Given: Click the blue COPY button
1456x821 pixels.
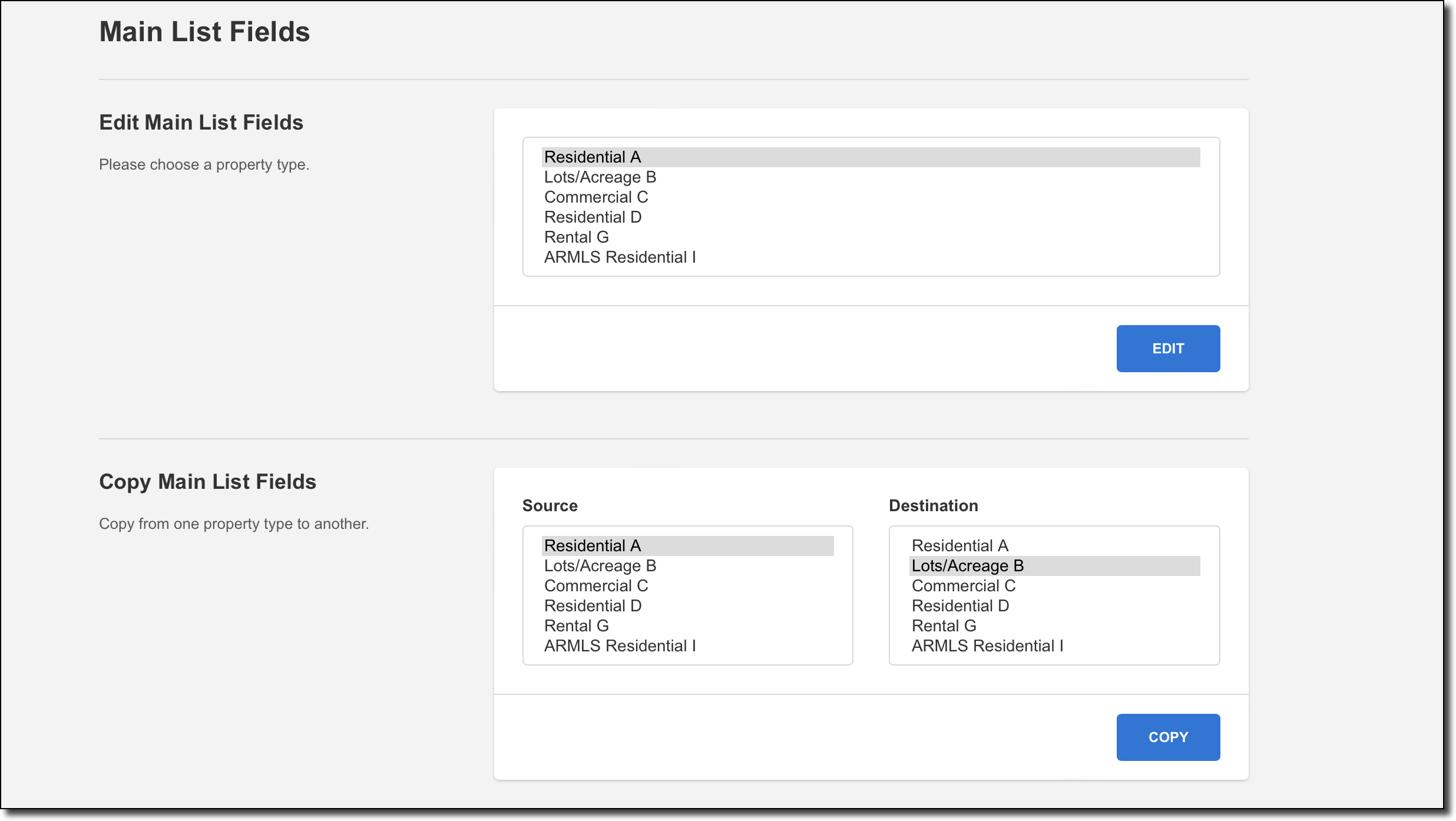Looking at the screenshot, I should 1168,737.
